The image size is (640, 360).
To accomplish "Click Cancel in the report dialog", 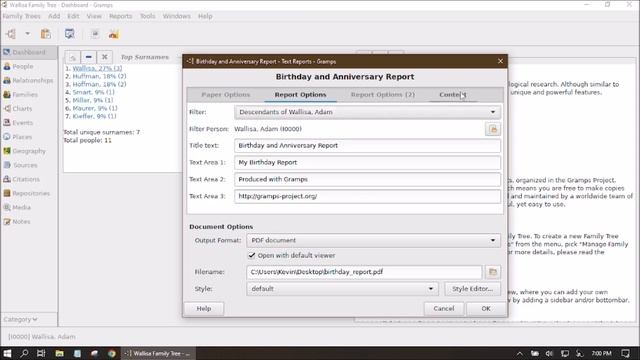I will click(444, 309).
